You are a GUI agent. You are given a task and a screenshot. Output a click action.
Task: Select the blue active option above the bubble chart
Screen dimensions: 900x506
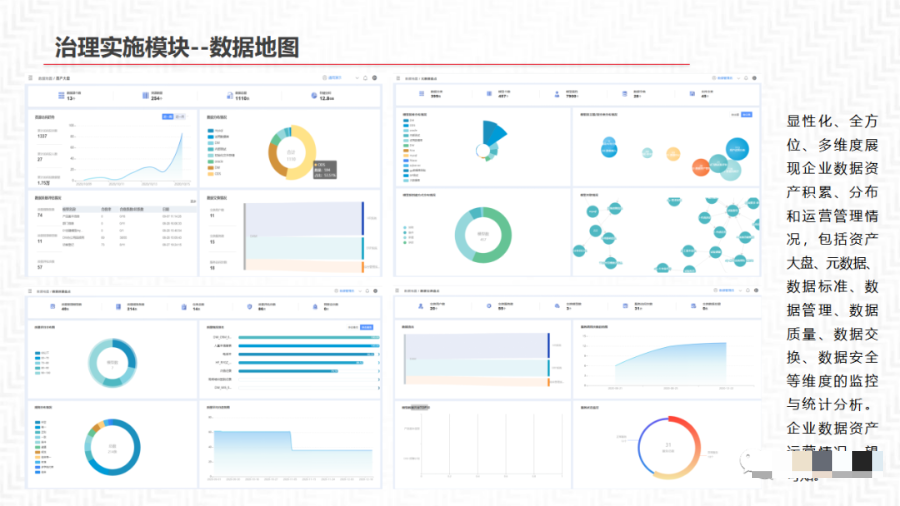747,115
